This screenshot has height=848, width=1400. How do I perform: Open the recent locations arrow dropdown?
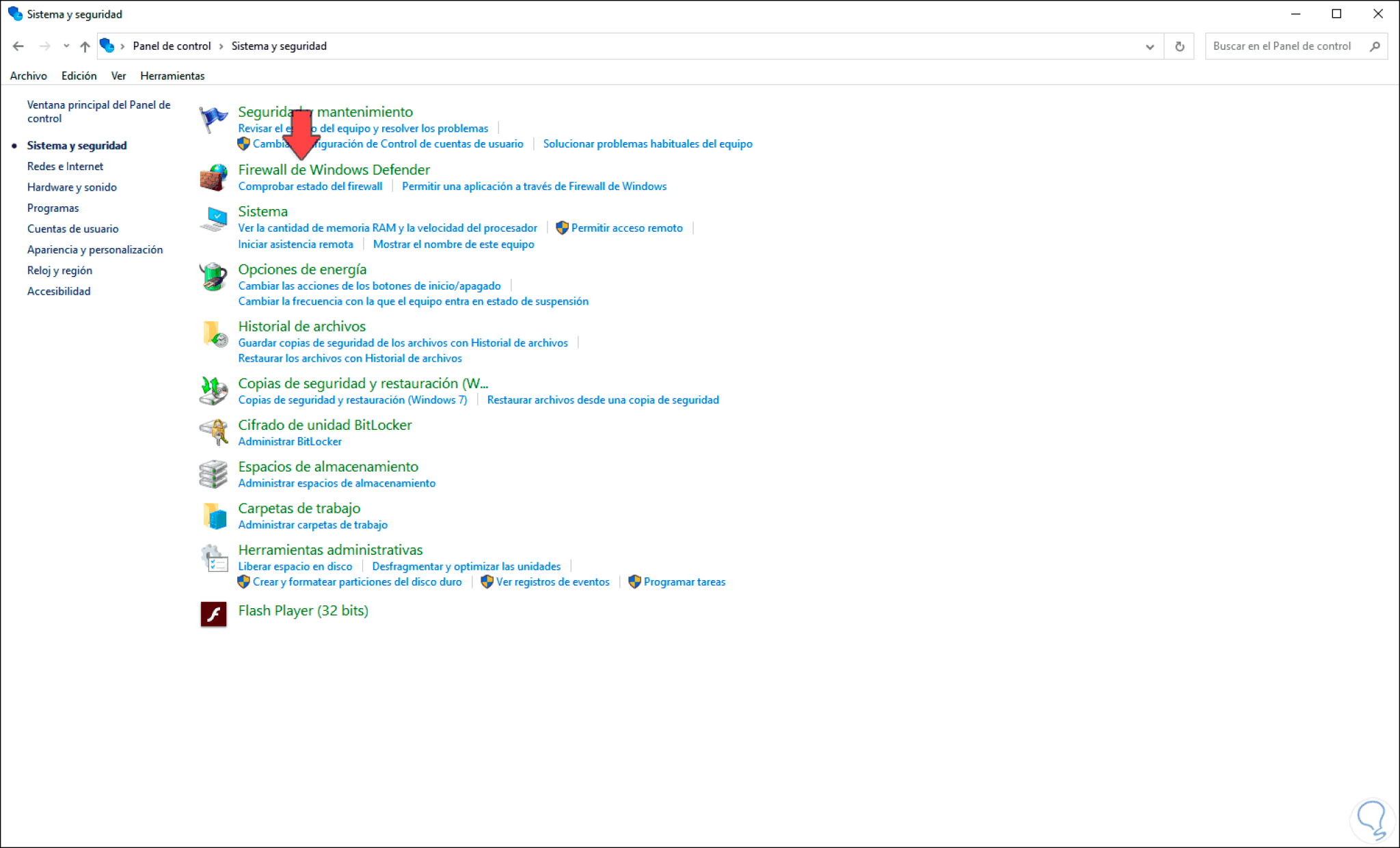(x=66, y=46)
